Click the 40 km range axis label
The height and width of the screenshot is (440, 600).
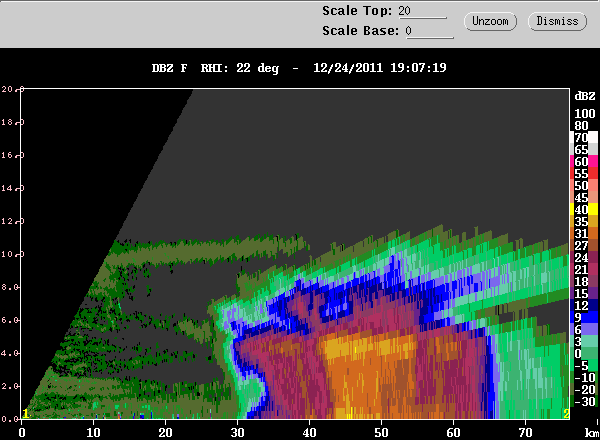click(x=309, y=433)
